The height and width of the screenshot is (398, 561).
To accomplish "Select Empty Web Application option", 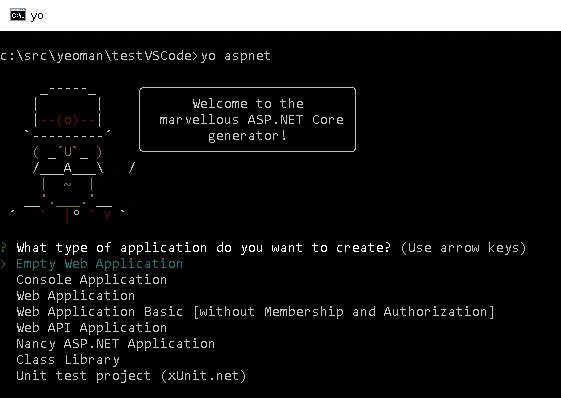I will (x=99, y=264).
